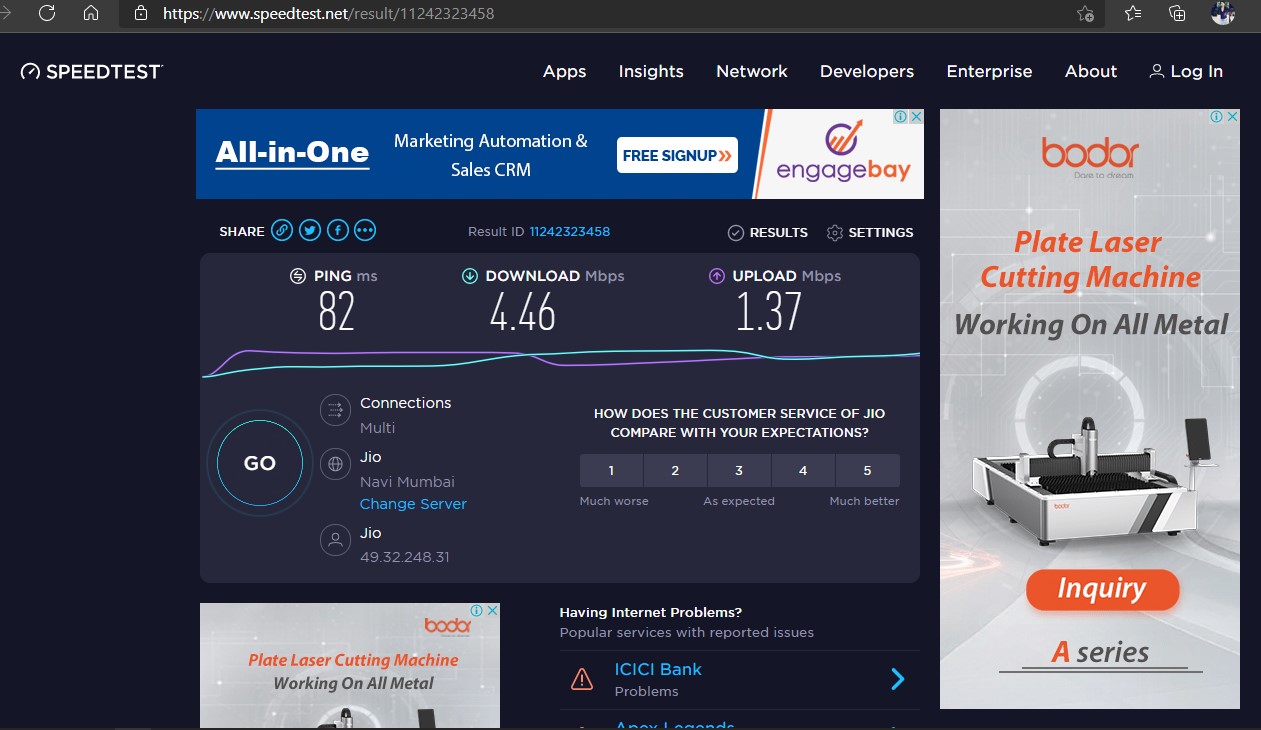Screen dimensions: 1261x730
Task: Open the Result ID 11242323458 link
Action: click(x=570, y=232)
